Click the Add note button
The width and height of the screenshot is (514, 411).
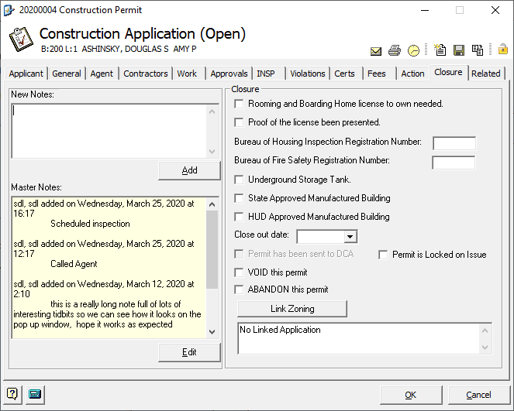pyautogui.click(x=189, y=170)
